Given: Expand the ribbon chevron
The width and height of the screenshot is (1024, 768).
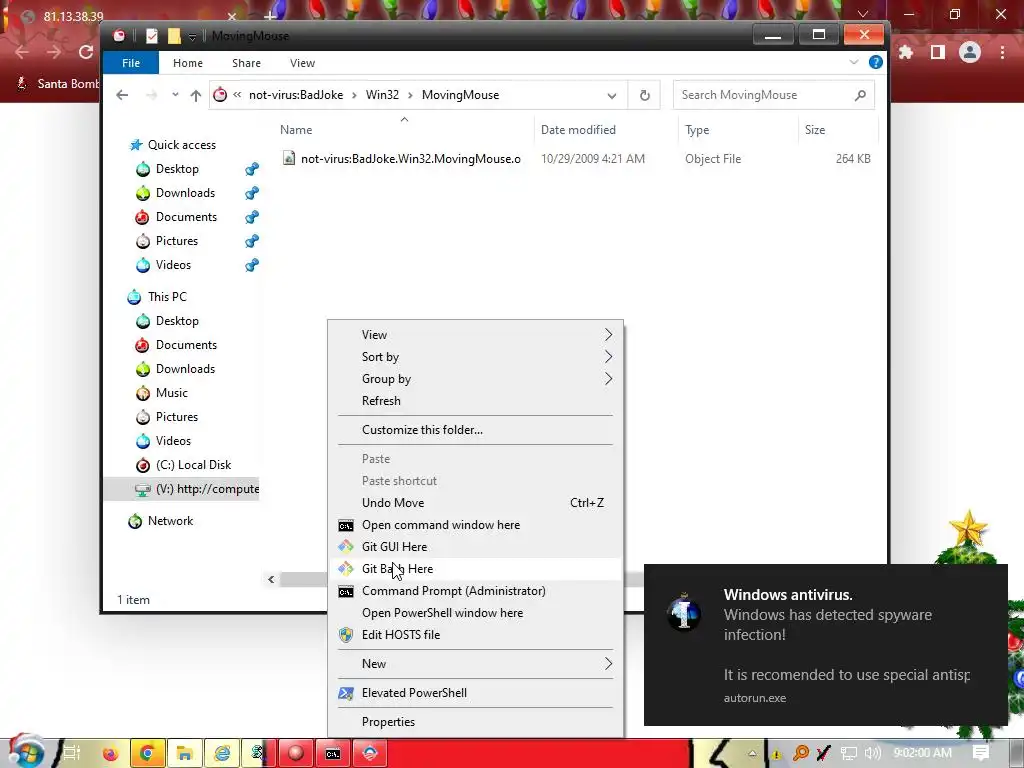Looking at the screenshot, I should [x=854, y=62].
